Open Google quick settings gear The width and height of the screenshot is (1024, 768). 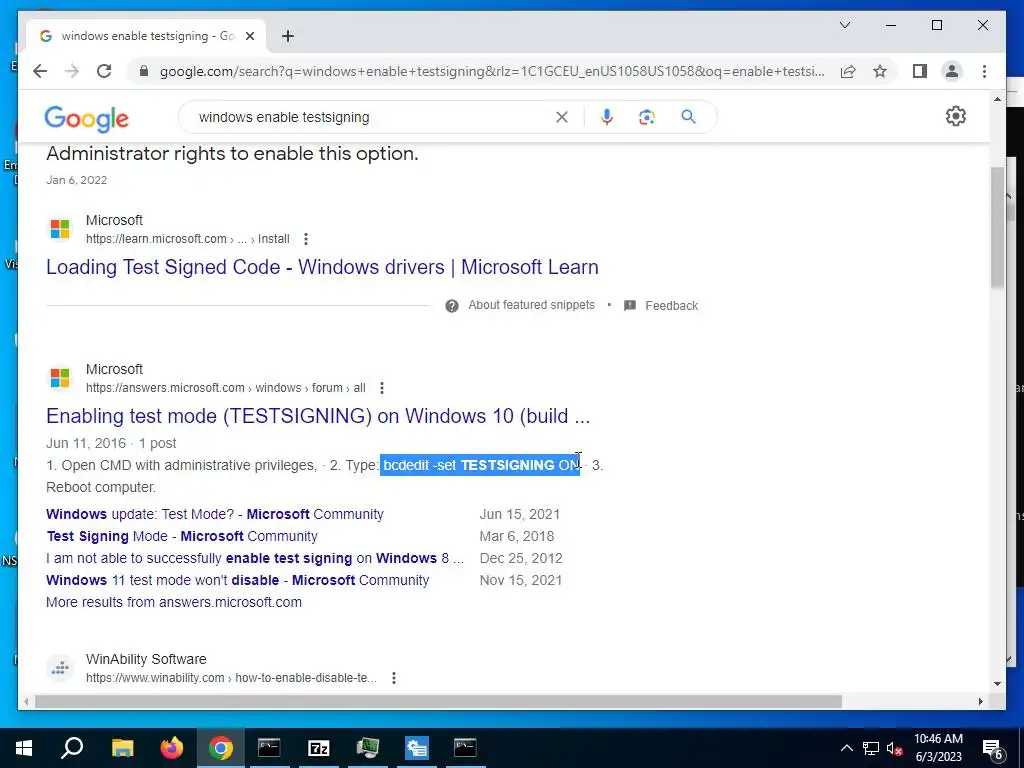point(955,116)
